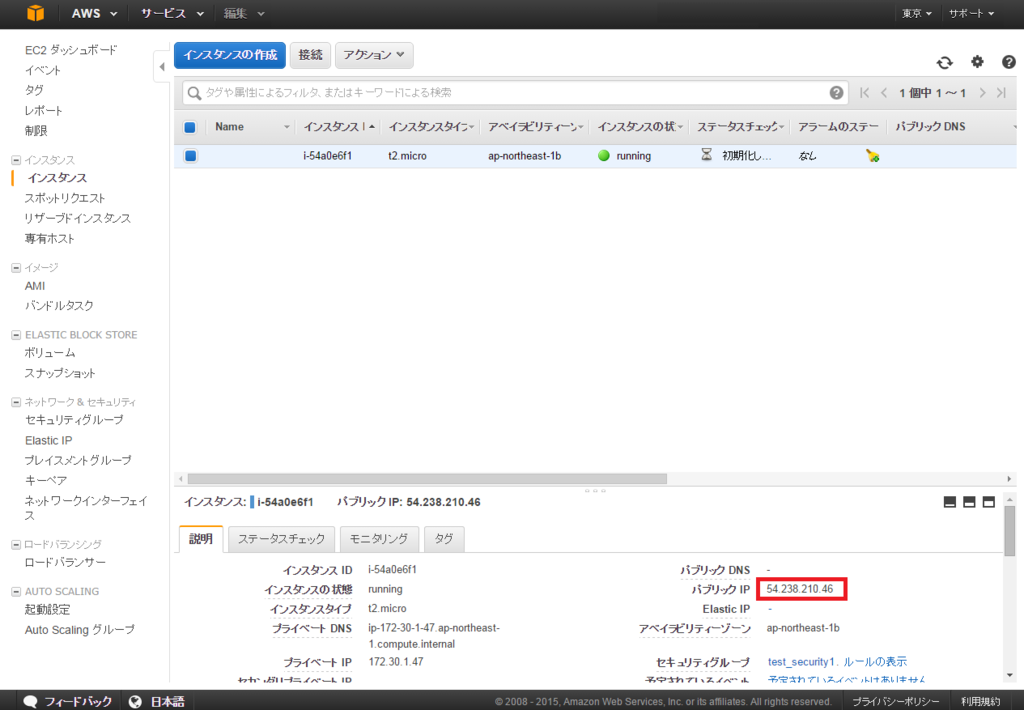Image resolution: width=1024 pixels, height=710 pixels.
Task: Switch to the モニタリング tab
Action: [x=379, y=539]
